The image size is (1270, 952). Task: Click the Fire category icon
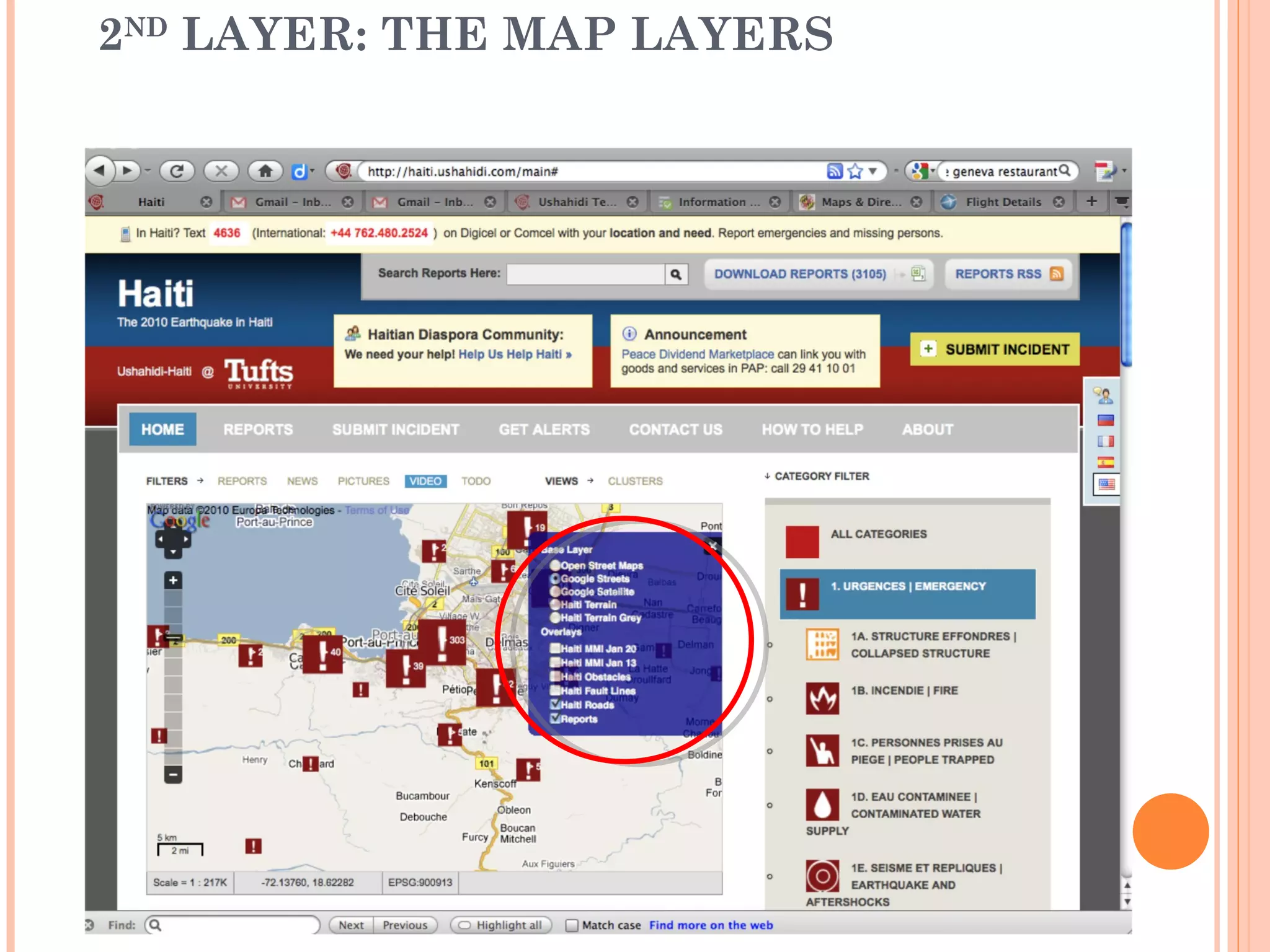pos(822,699)
